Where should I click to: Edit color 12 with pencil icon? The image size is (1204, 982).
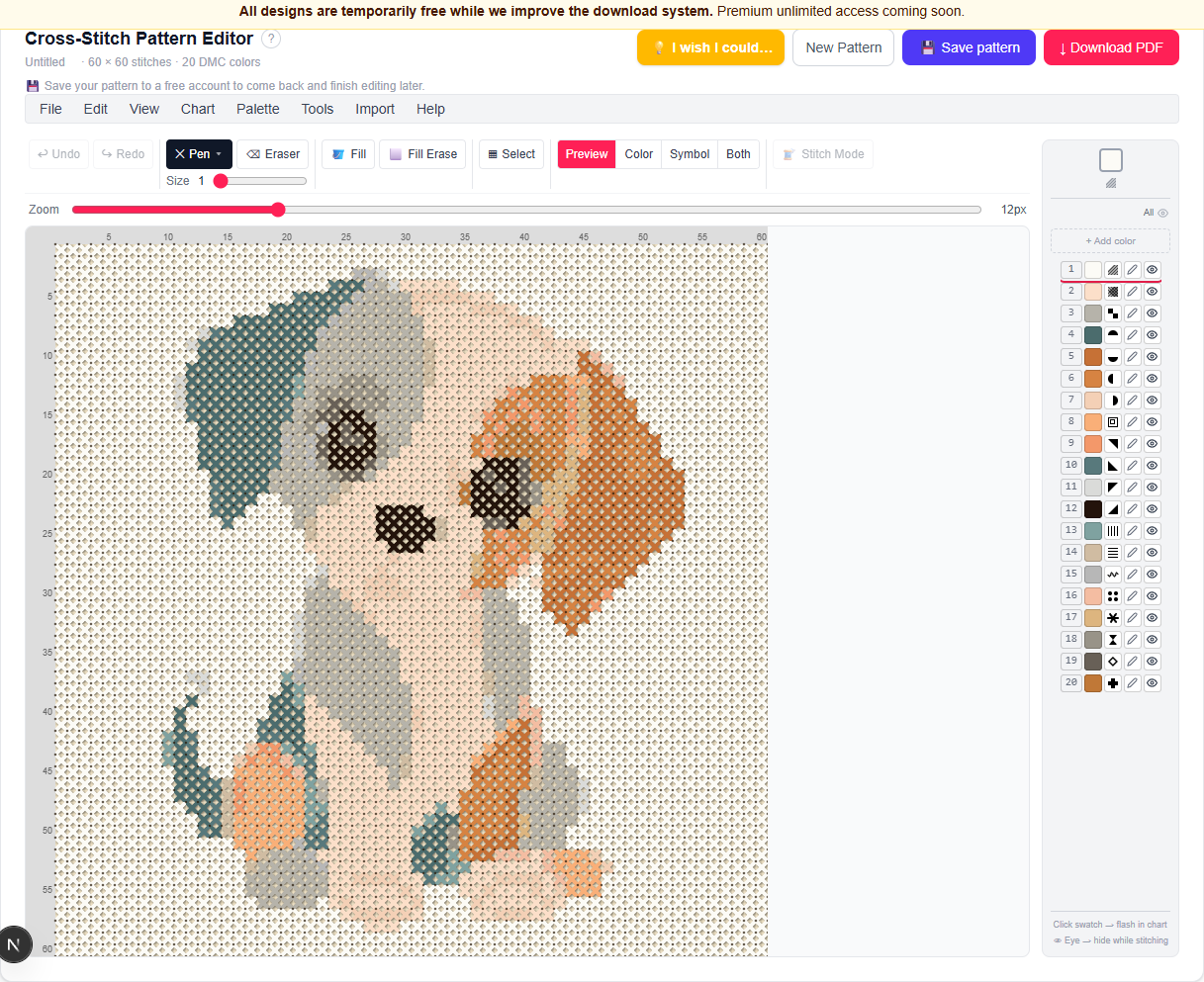(1133, 509)
